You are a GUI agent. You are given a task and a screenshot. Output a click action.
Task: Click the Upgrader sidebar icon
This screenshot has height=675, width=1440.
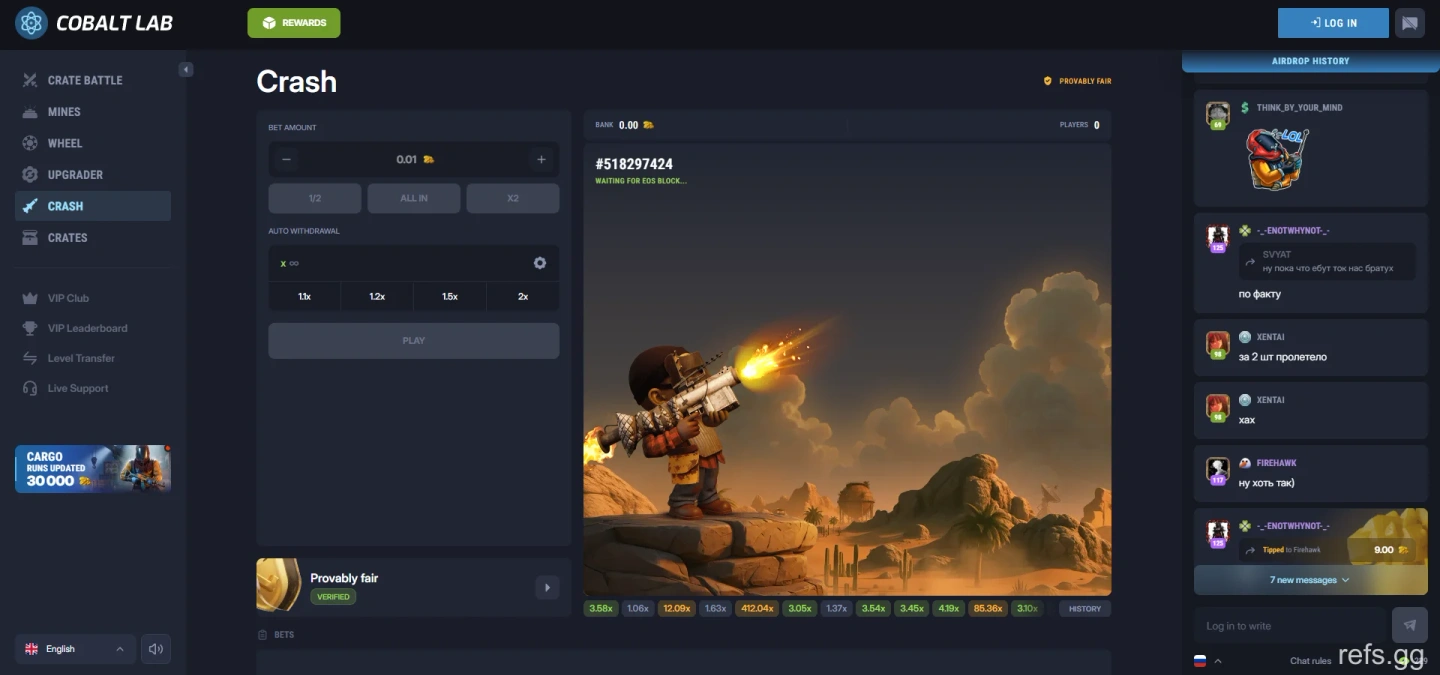point(30,175)
